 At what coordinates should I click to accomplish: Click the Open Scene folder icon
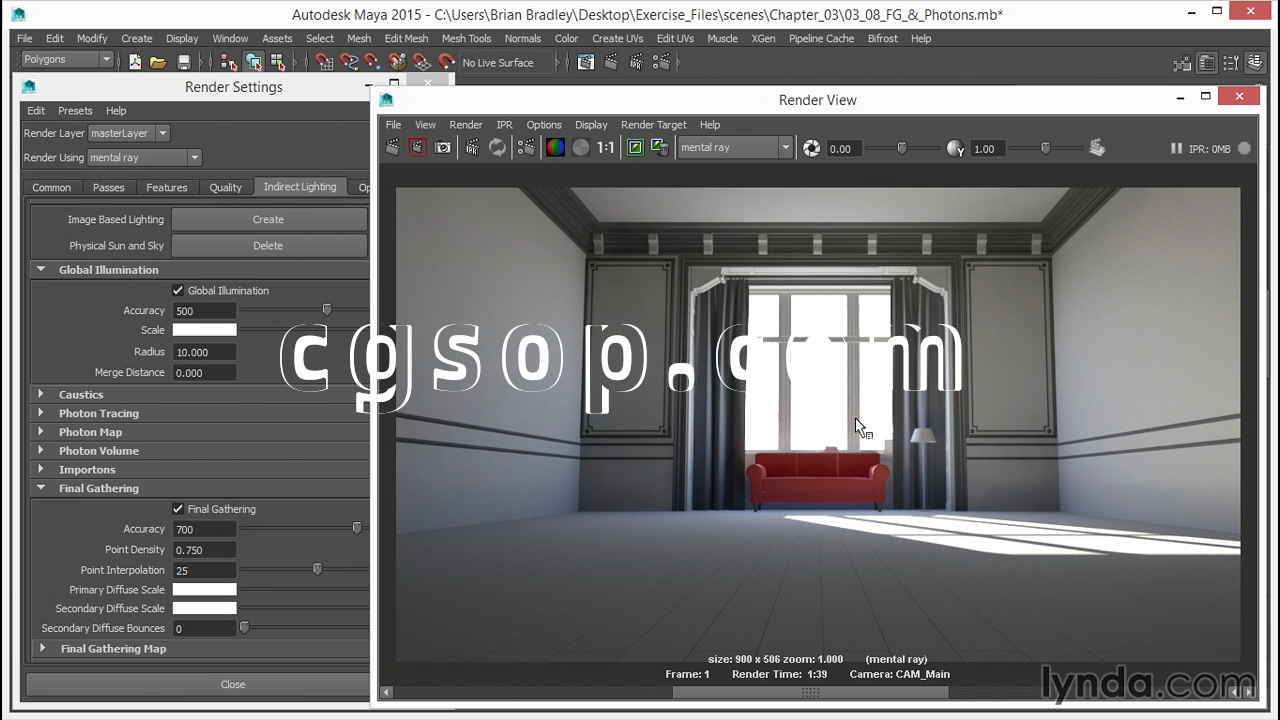(158, 62)
